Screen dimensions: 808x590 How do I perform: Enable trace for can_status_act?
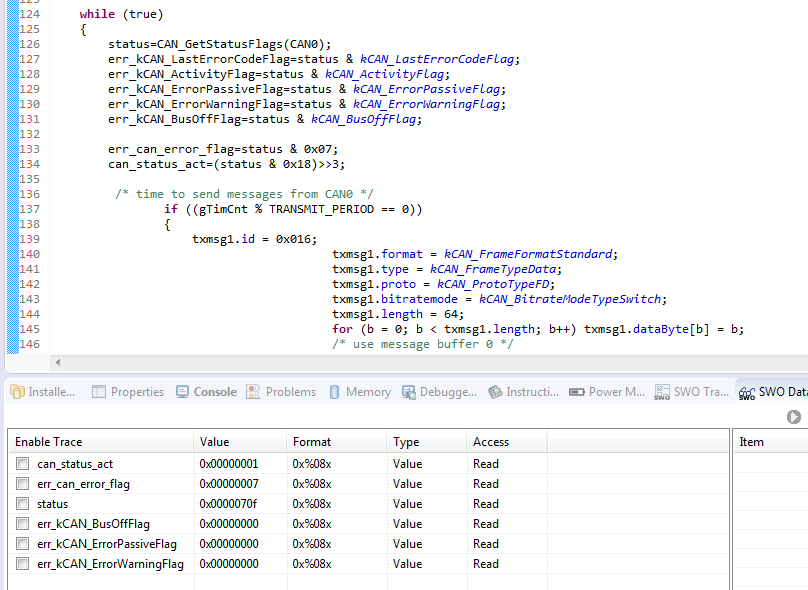point(22,464)
